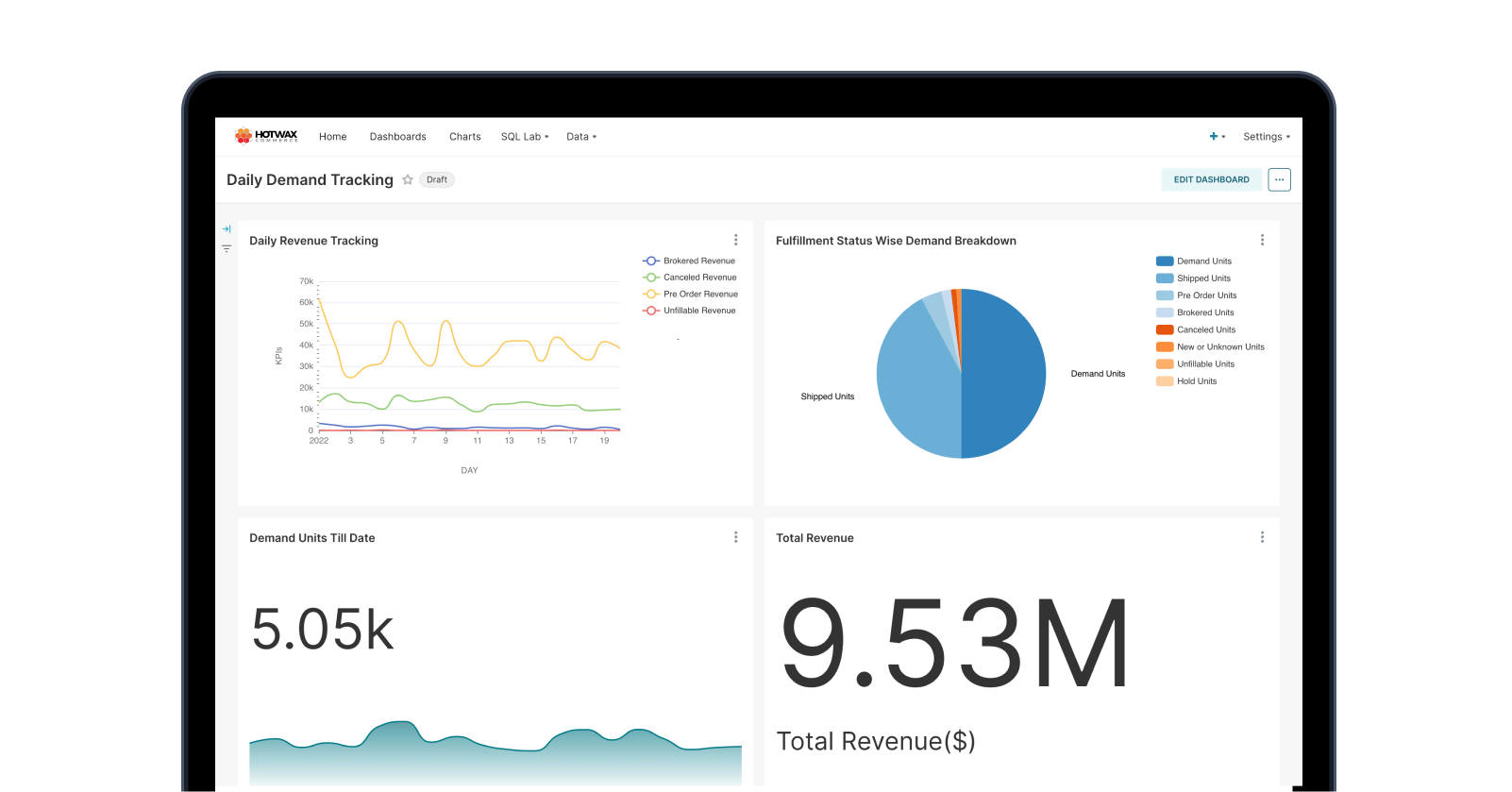The image size is (1512, 792).
Task: Open the dashboard ellipsis actions menu
Action: click(x=1279, y=179)
